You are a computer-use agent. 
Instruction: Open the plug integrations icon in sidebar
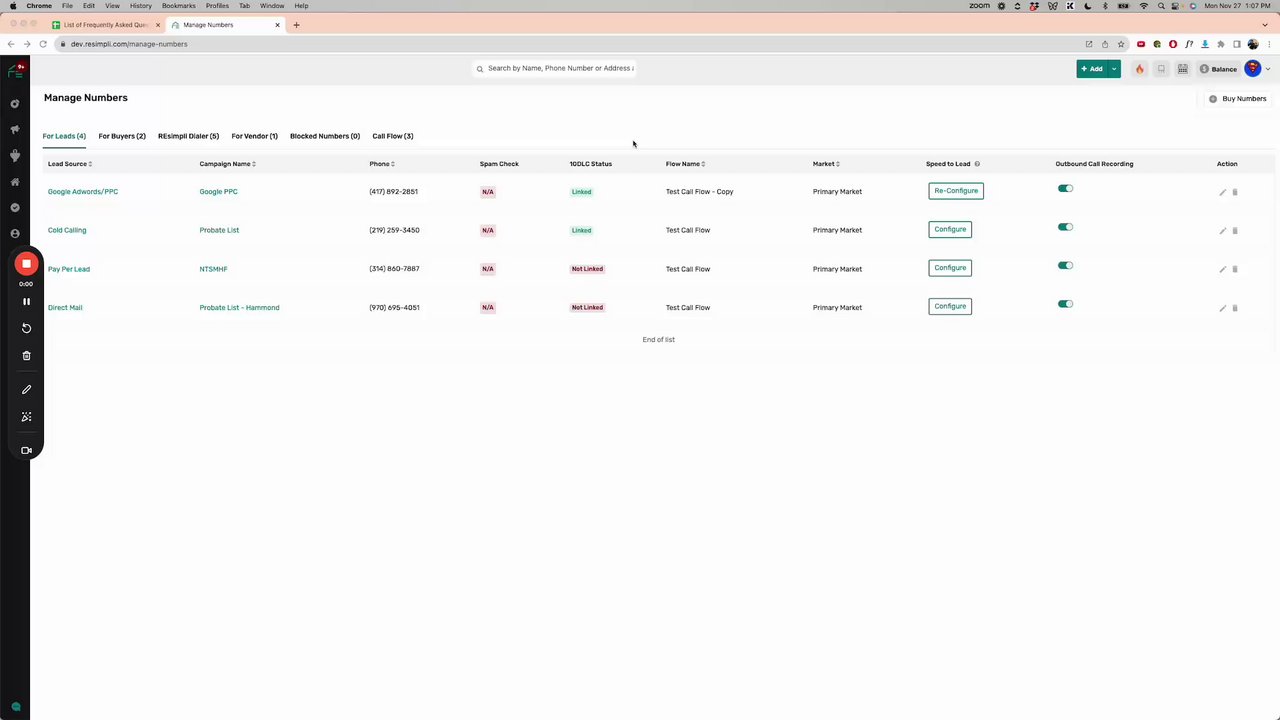click(15, 156)
